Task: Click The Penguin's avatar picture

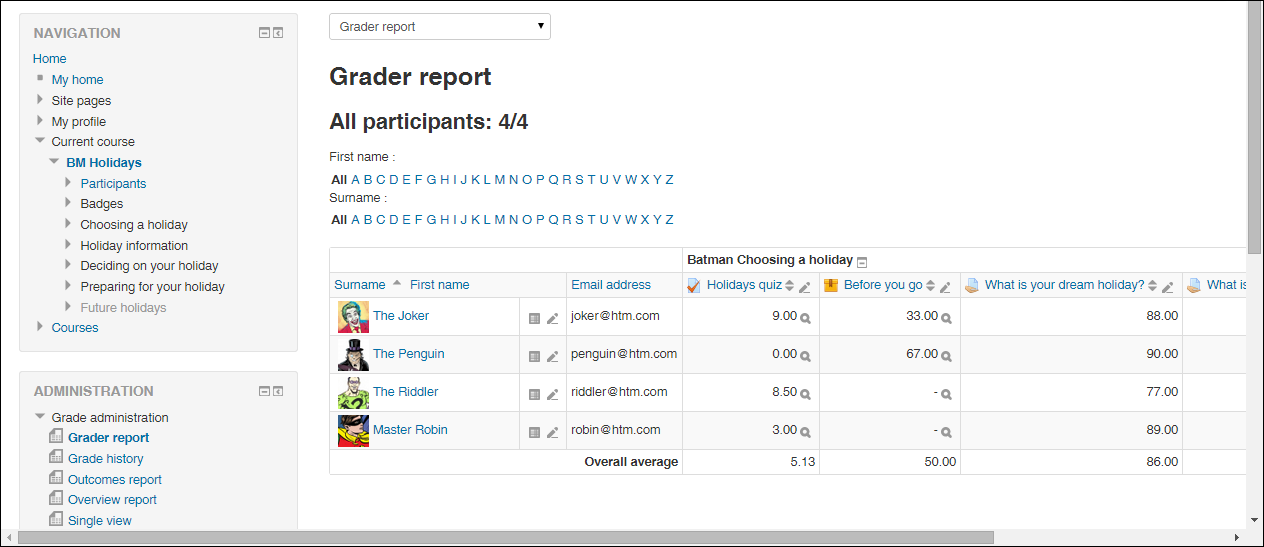Action: pyautogui.click(x=353, y=355)
